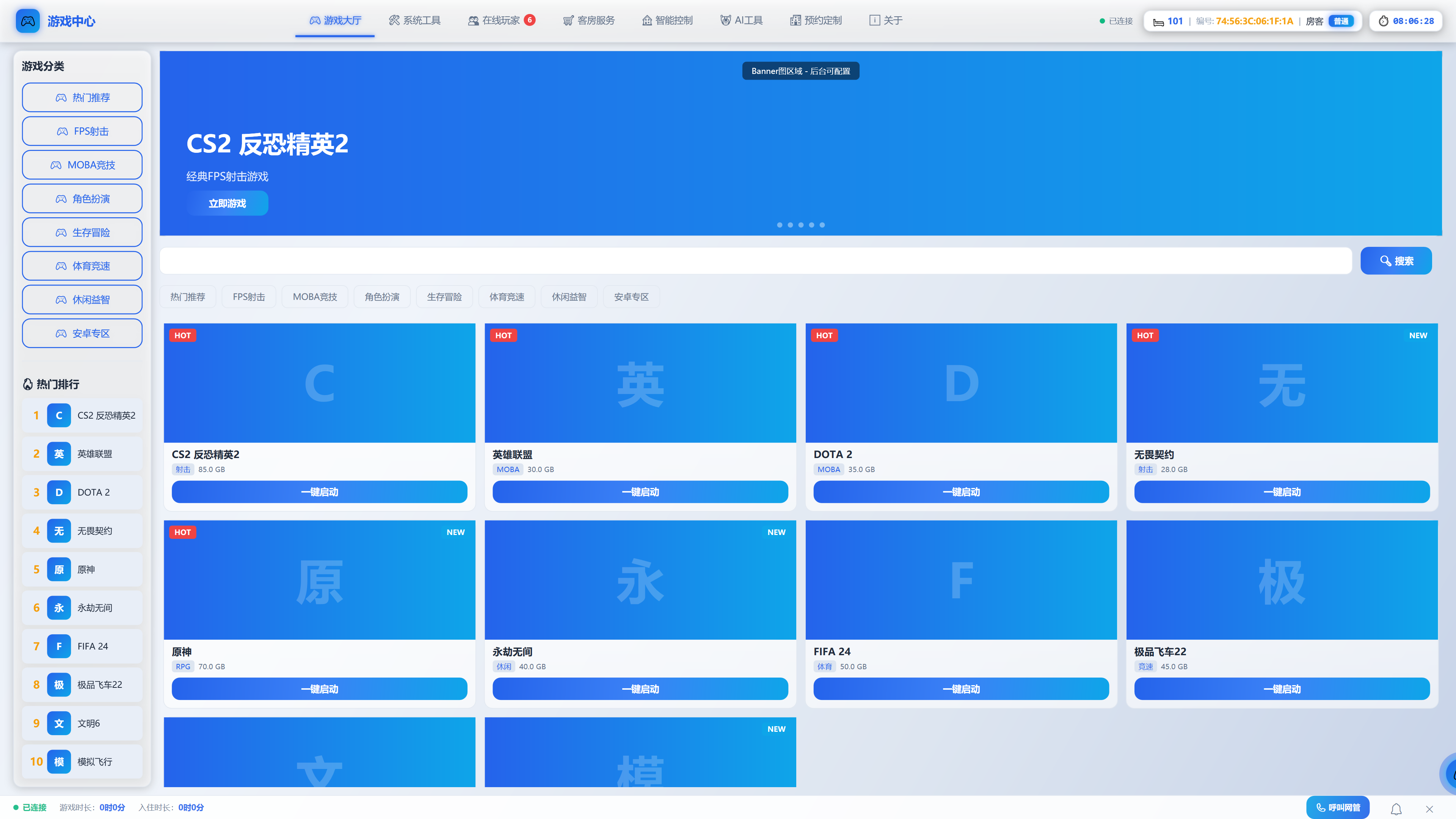The image size is (1456, 819).
Task: Select the DOTA 2 game cover thumbnail
Action: [961, 383]
